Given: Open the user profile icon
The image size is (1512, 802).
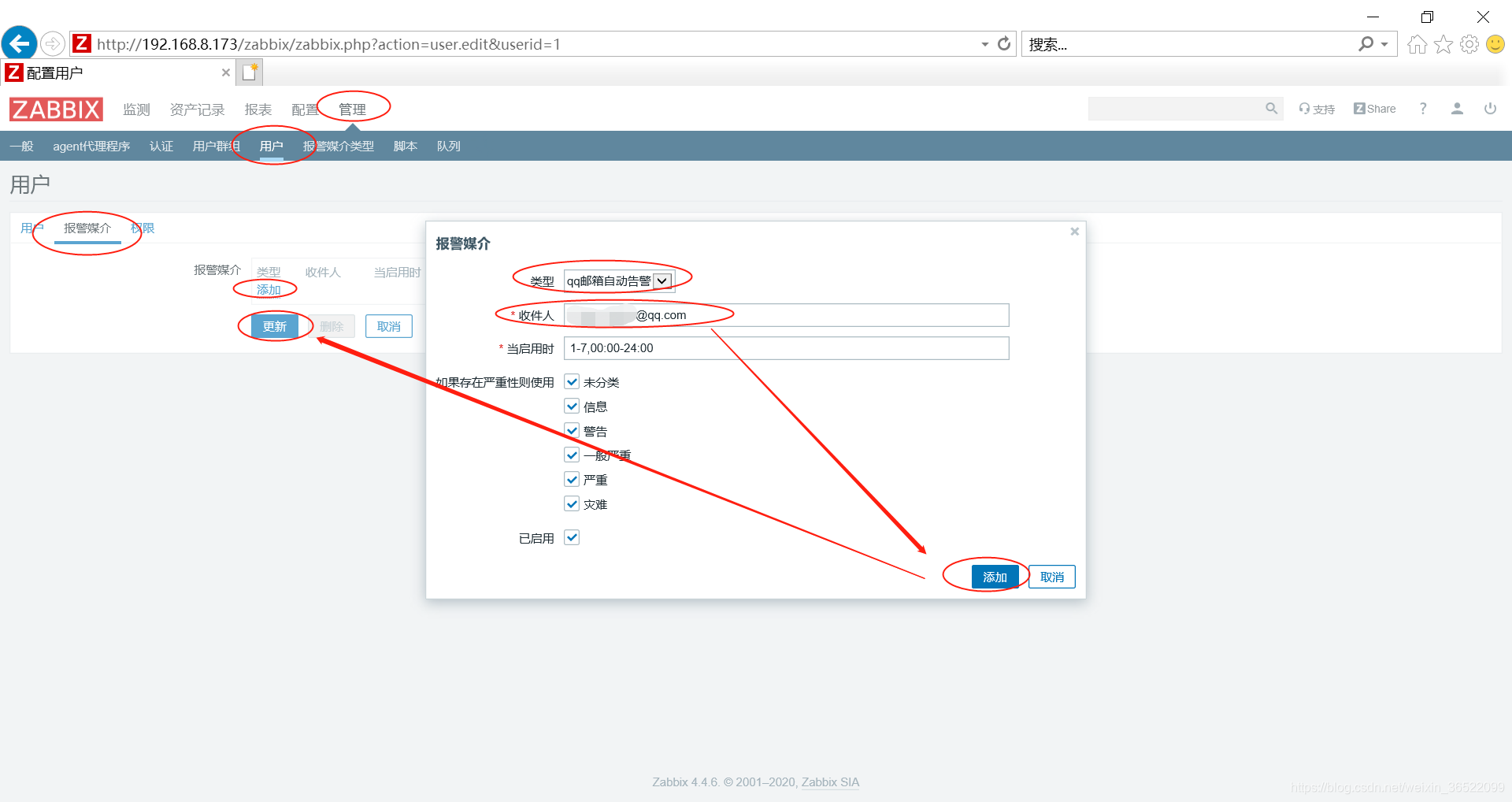Looking at the screenshot, I should [x=1457, y=109].
